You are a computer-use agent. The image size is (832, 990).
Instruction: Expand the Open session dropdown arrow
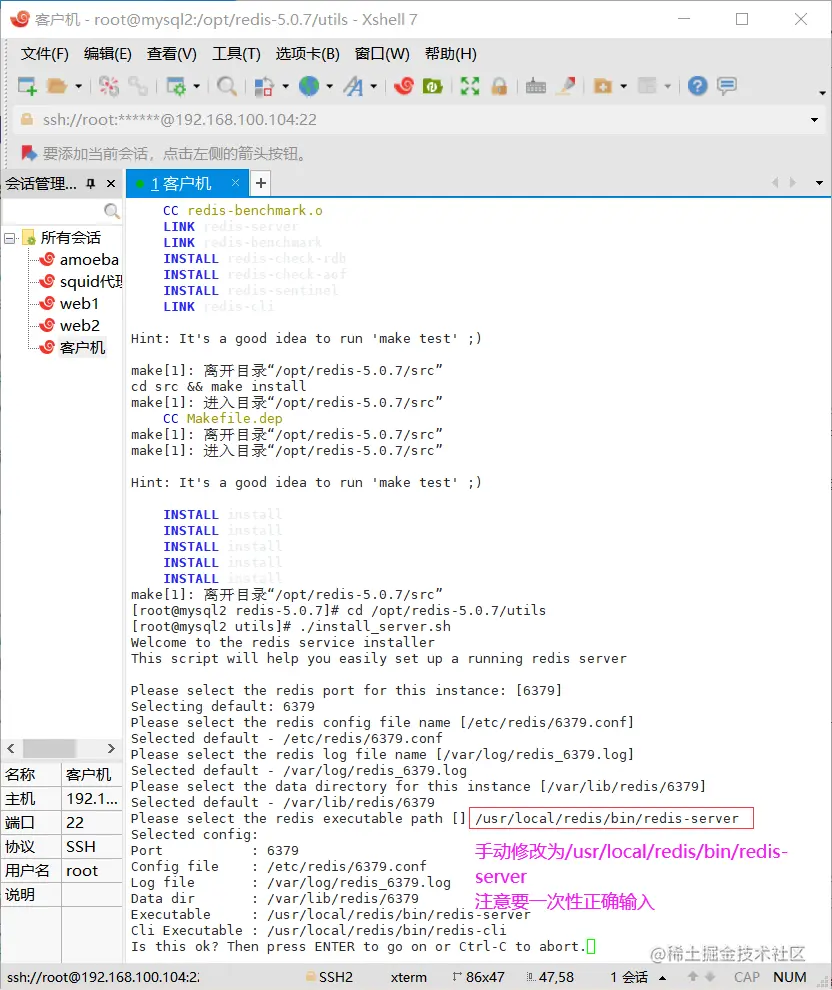click(78, 86)
